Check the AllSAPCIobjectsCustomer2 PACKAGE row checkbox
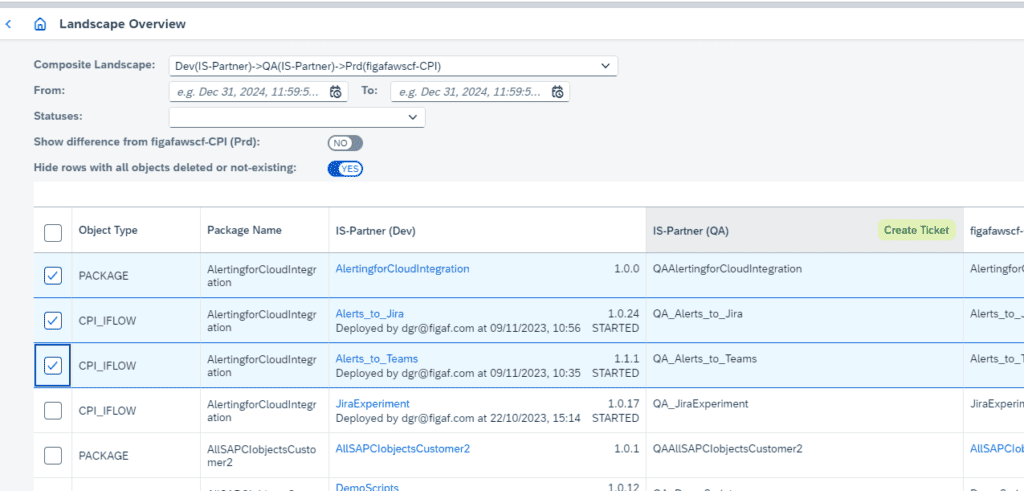Screen dimensions: 1024x491 point(53,456)
